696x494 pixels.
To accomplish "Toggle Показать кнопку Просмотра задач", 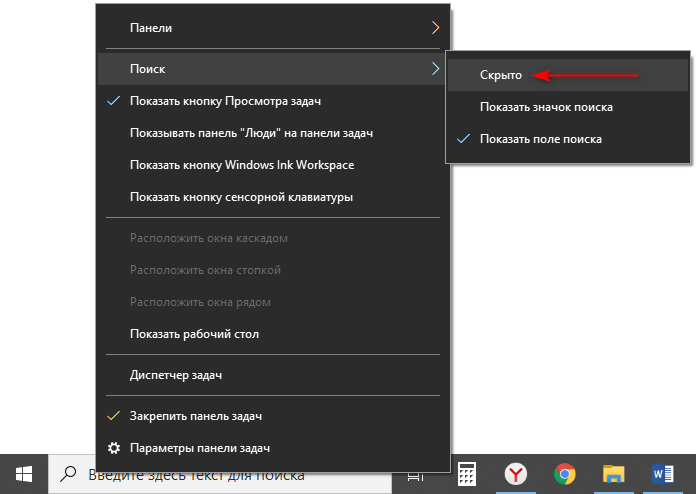I will [x=273, y=101].
